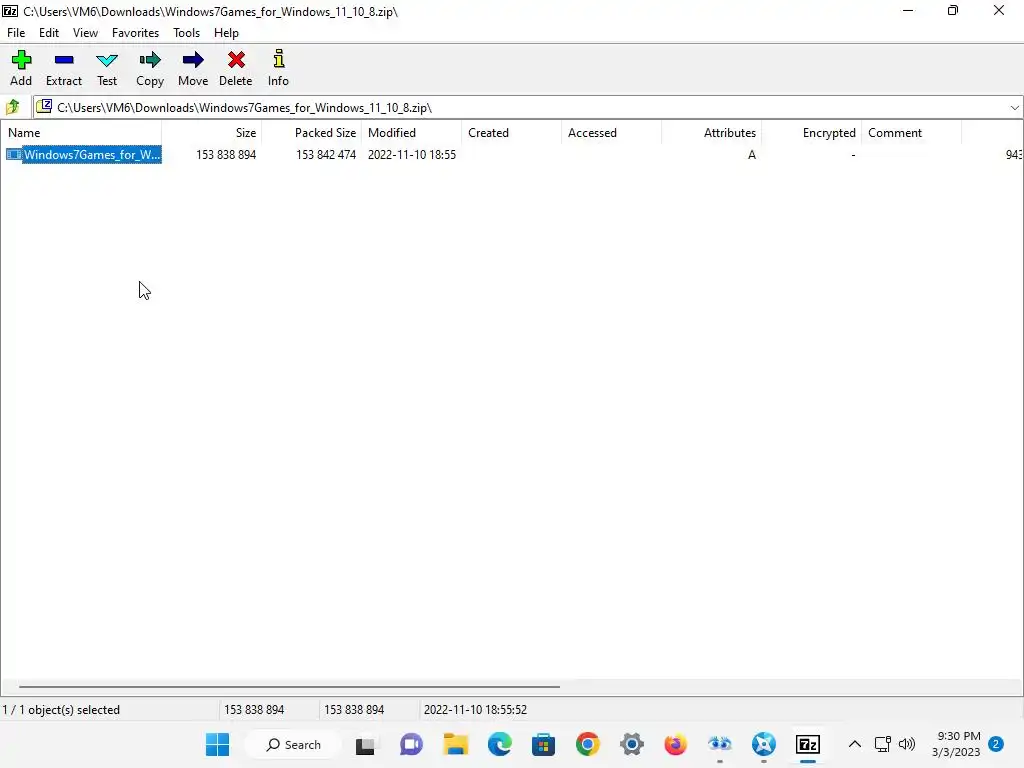1024x768 pixels.
Task: Click the 7z icon in title bar
Action: pos(10,11)
